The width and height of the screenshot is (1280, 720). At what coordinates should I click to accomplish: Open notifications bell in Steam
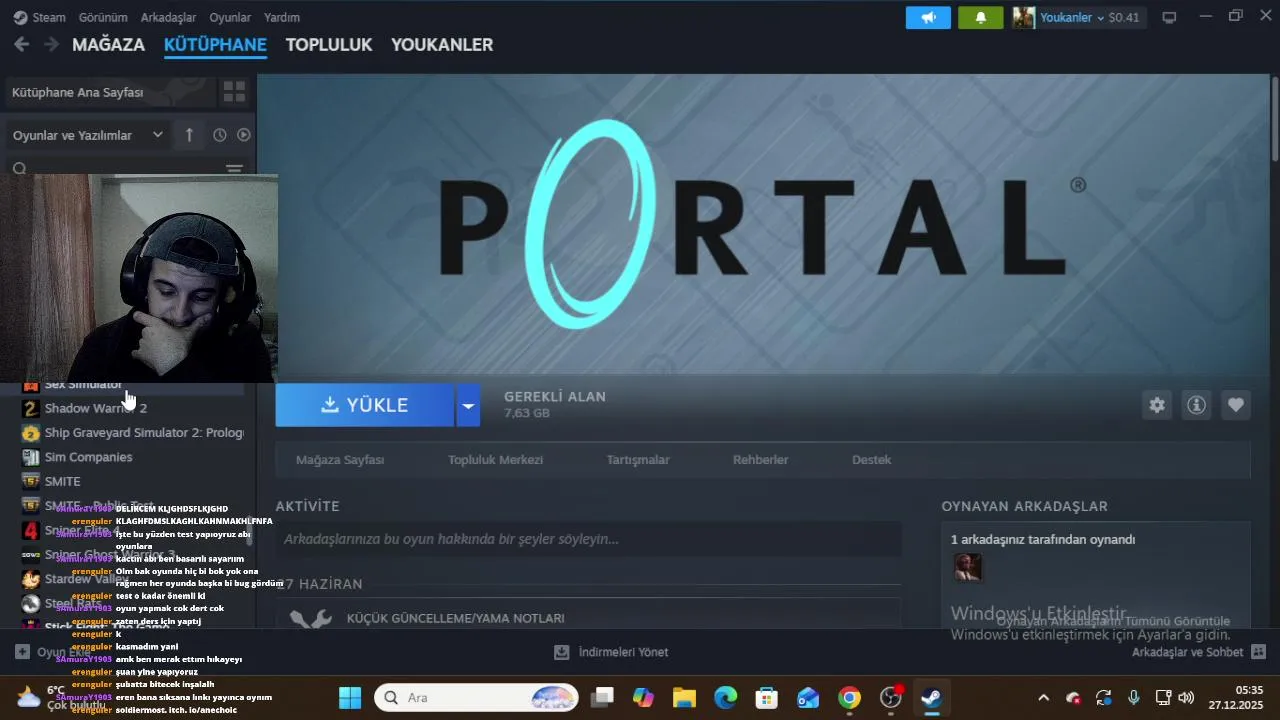click(980, 17)
